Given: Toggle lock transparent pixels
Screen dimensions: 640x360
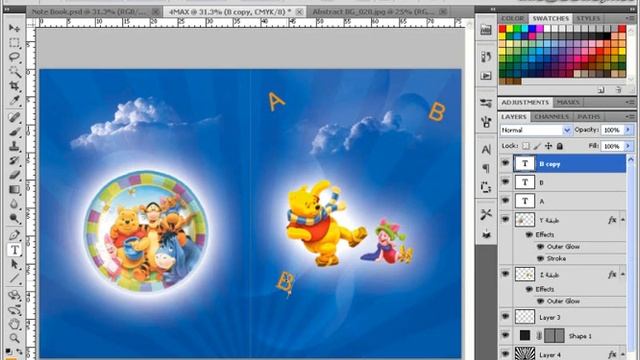Looking at the screenshot, I should point(526,146).
